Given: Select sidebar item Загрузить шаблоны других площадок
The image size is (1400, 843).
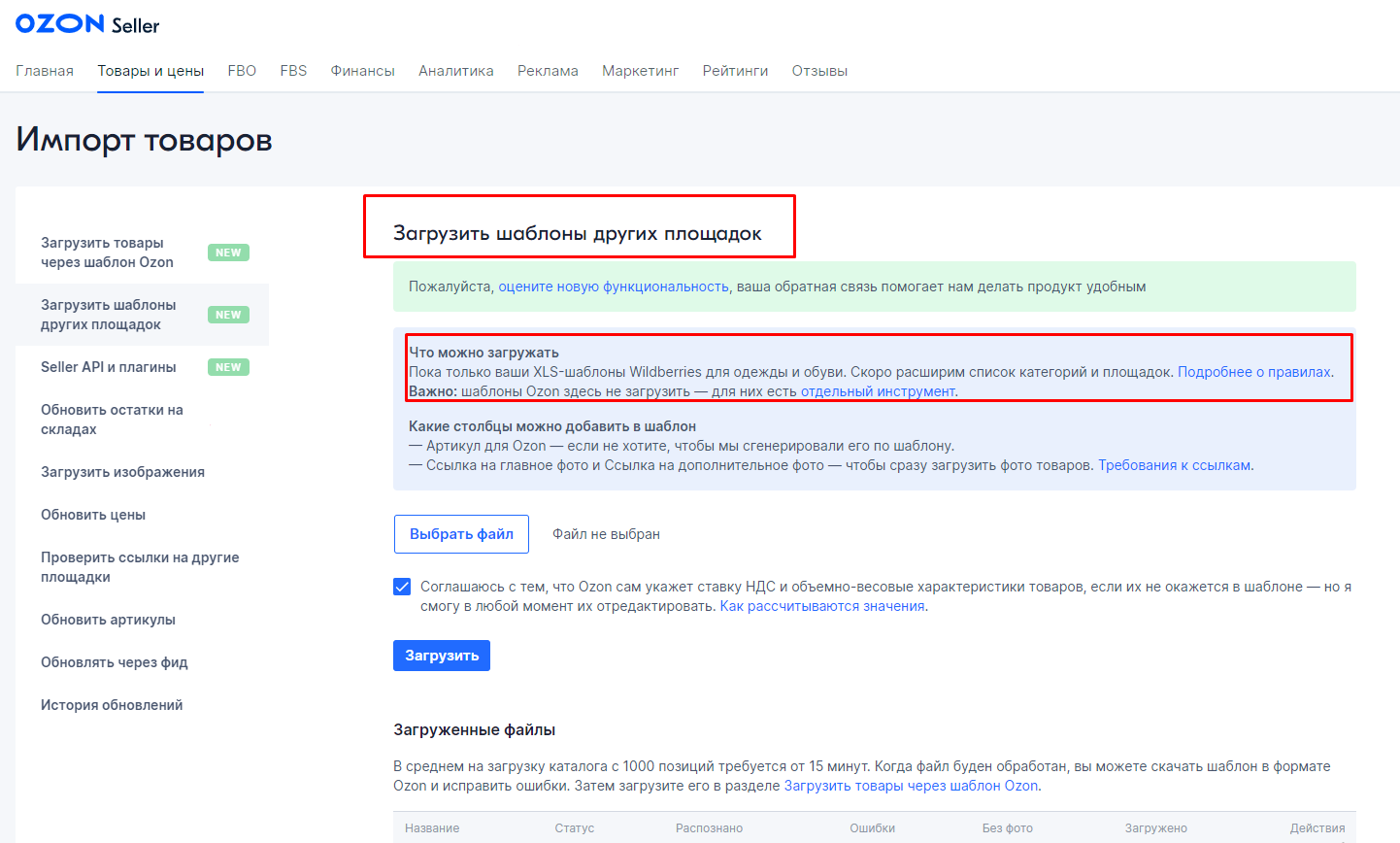Looking at the screenshot, I should 142,315.
